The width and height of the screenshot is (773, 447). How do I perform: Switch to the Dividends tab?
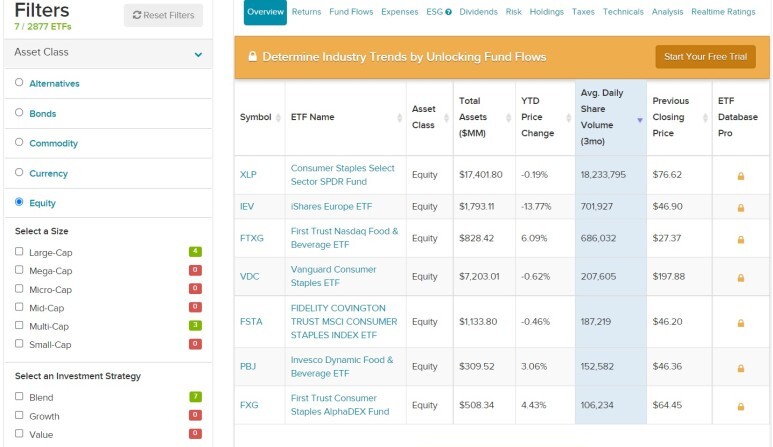(x=478, y=12)
